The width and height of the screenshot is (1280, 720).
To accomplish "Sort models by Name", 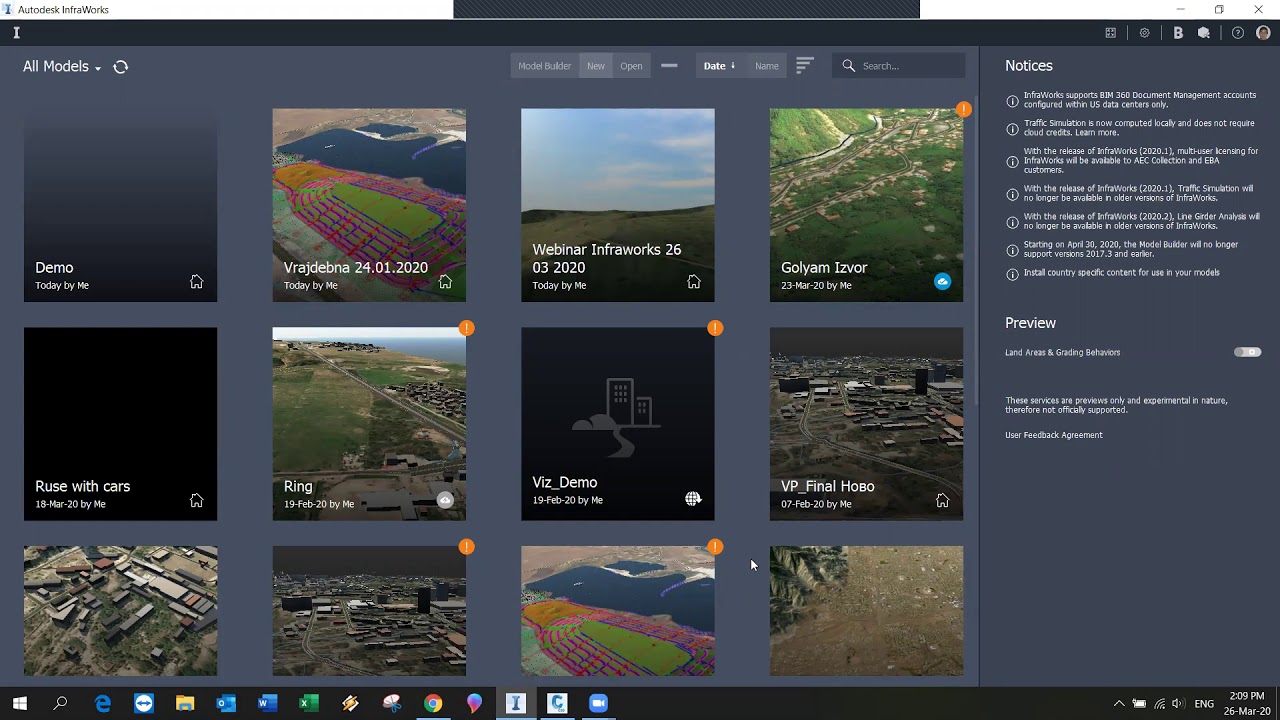I will (x=767, y=66).
